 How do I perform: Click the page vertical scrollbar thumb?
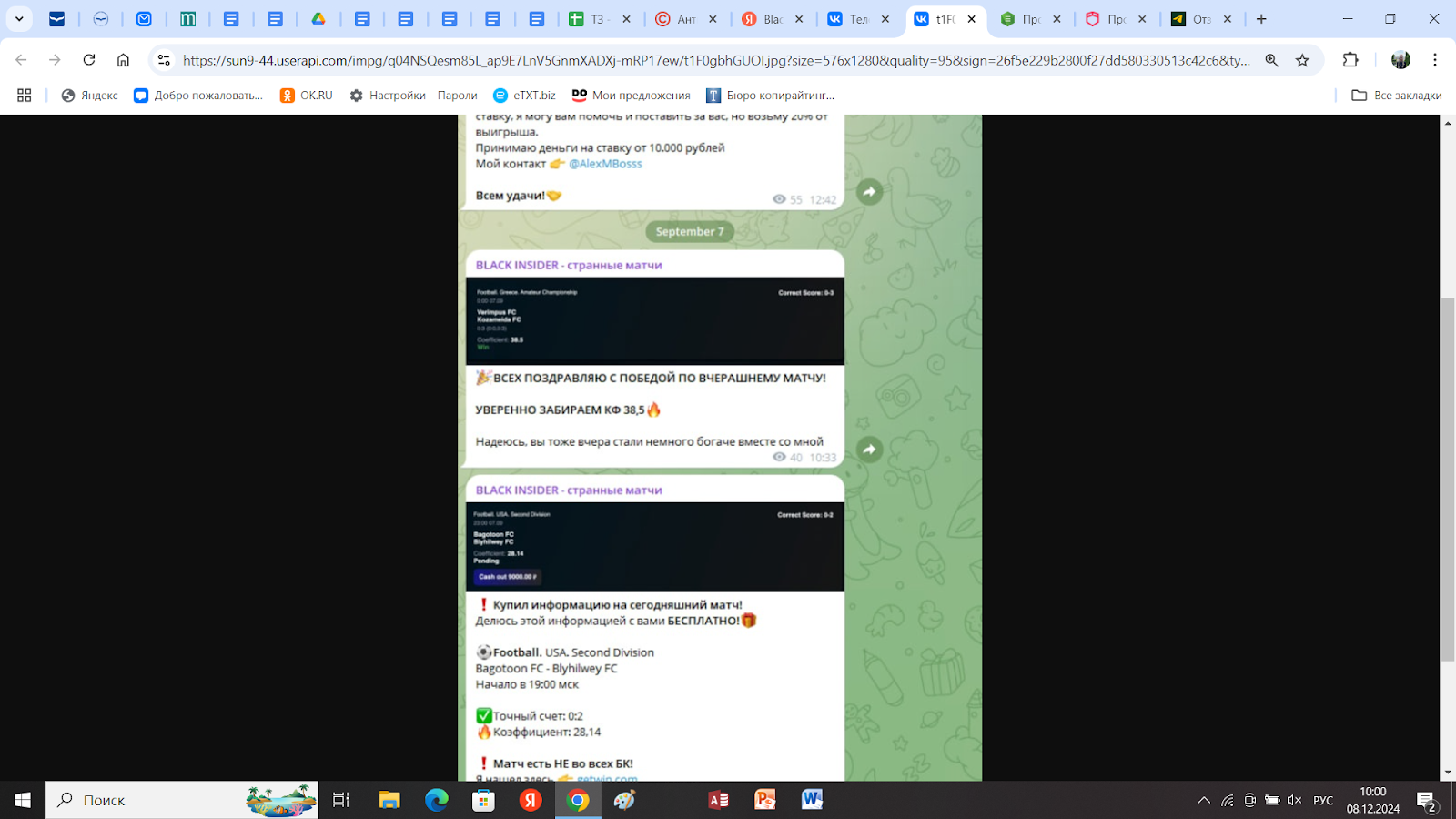[x=1448, y=479]
